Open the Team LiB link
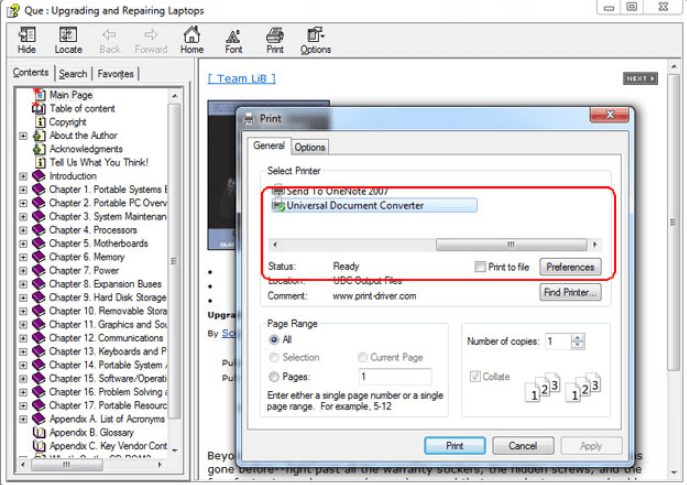687x485 pixels. (241, 78)
